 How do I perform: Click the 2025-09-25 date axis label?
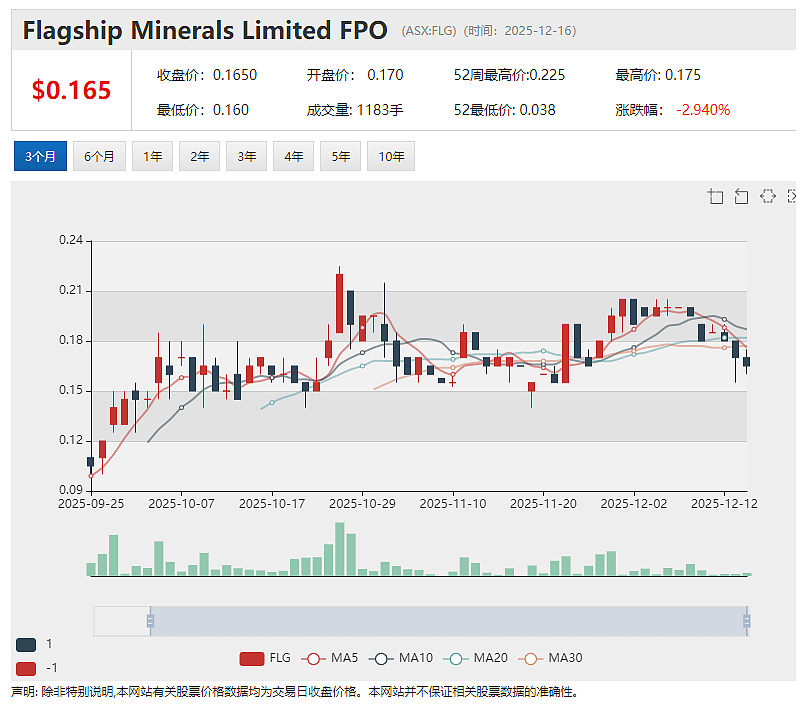[91, 504]
